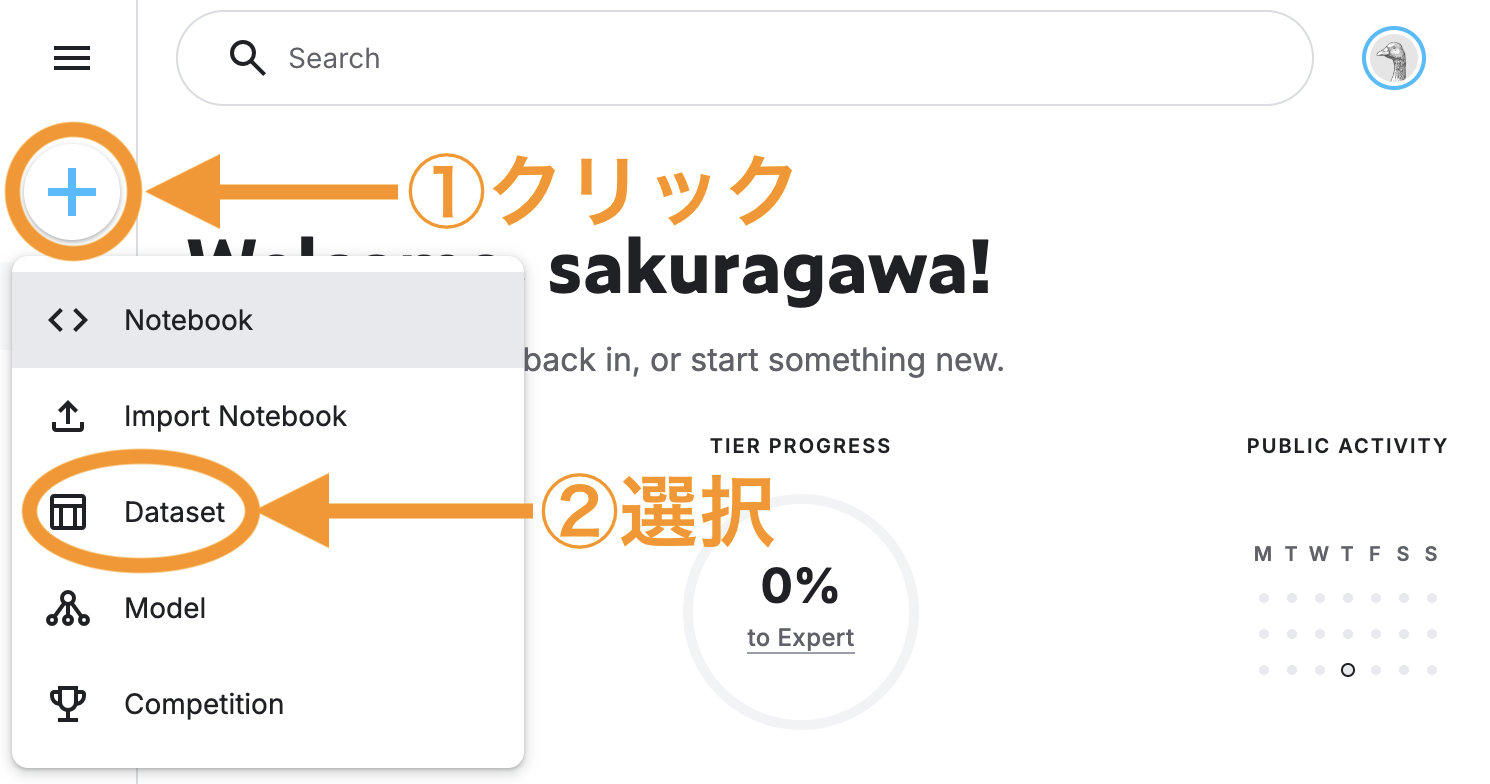Click the user profile avatar
Screen dimensions: 1490x784
pyautogui.click(x=1393, y=58)
